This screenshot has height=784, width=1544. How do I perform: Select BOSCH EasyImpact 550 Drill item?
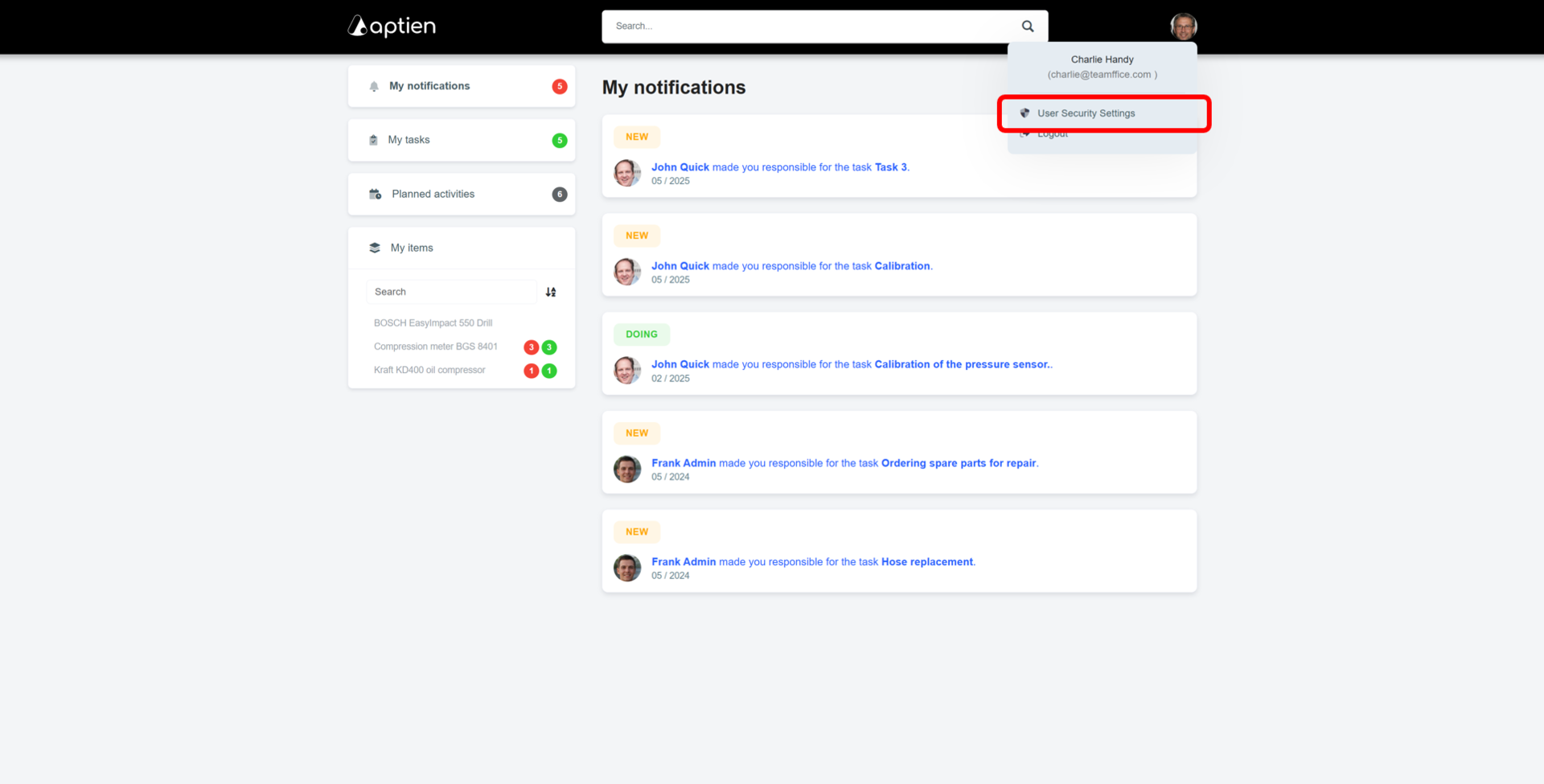click(433, 323)
